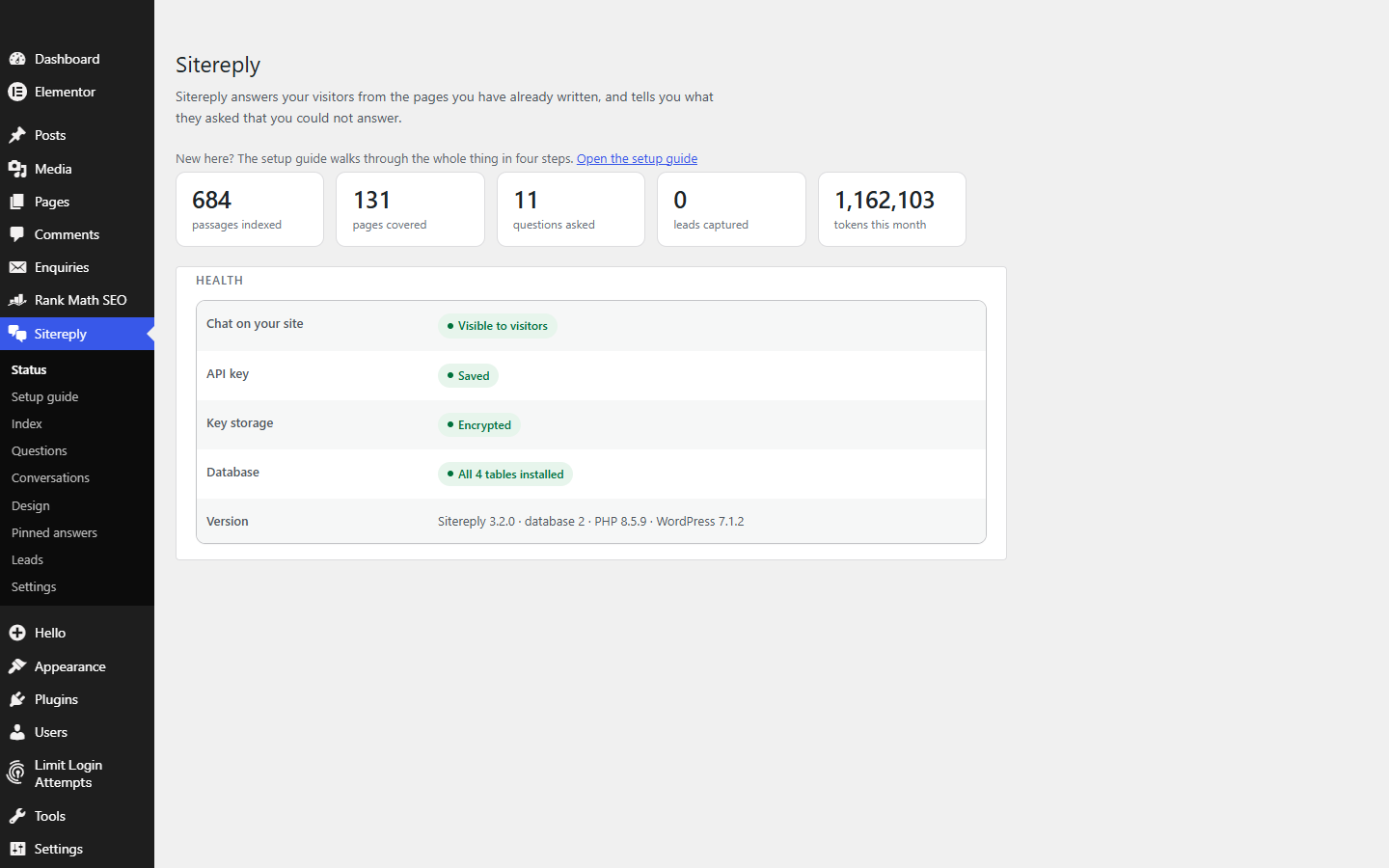Viewport: 1389px width, 868px height.
Task: Click the Appearance paintbrush icon
Action: point(17,666)
